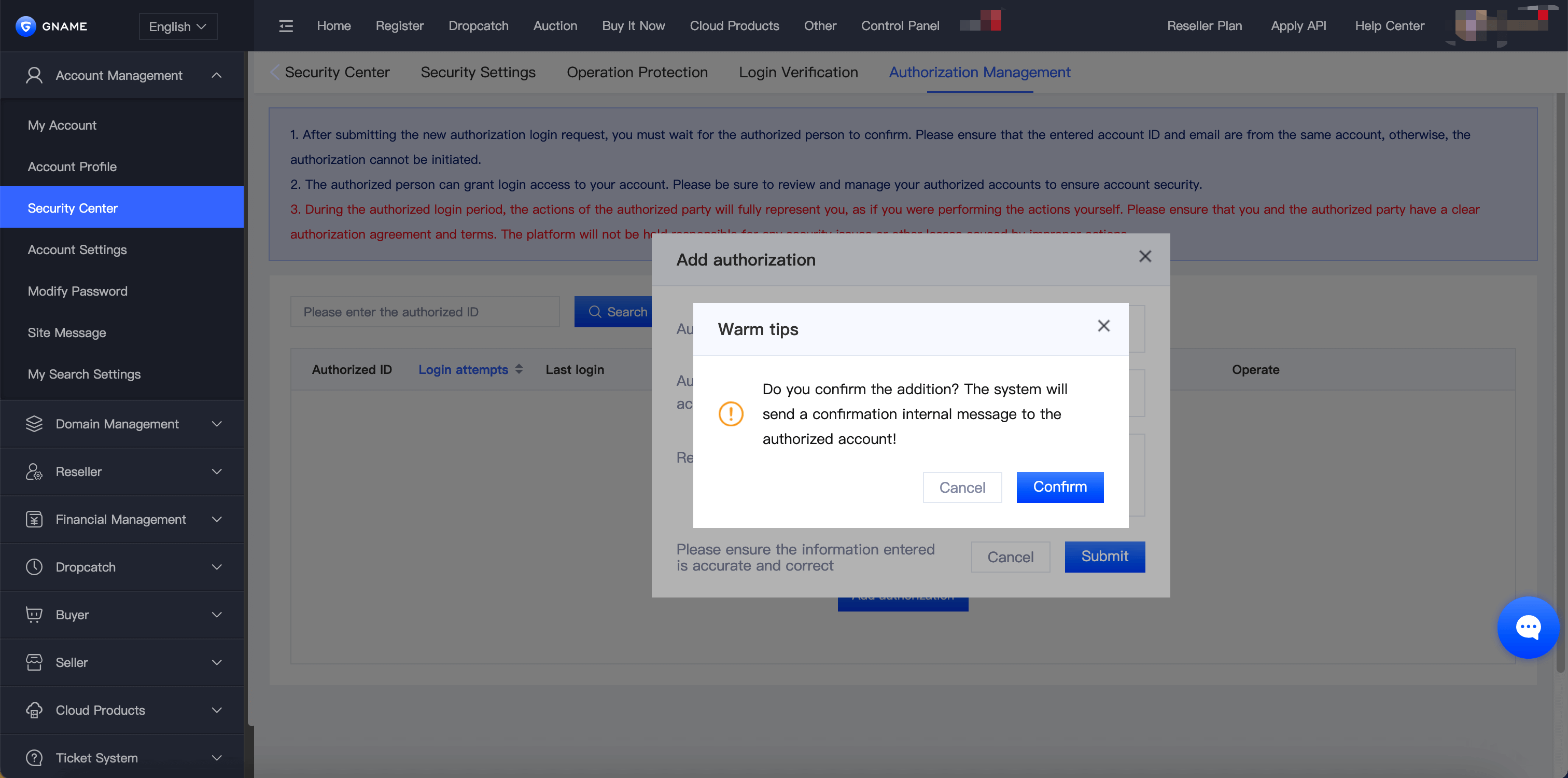Select Security Center in sidebar
1568x778 pixels.
click(122, 207)
